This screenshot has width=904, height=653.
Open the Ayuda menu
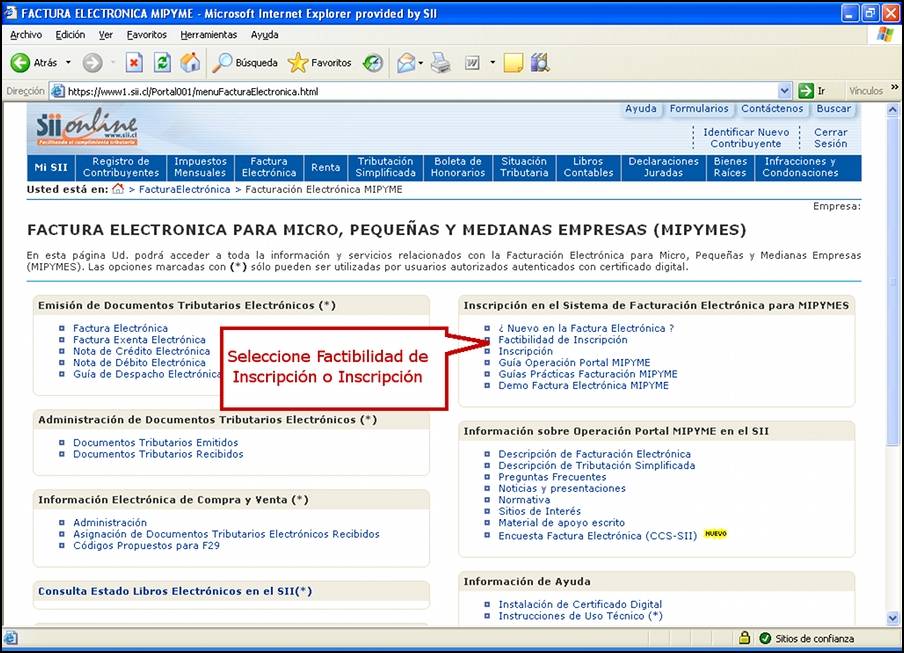(265, 35)
